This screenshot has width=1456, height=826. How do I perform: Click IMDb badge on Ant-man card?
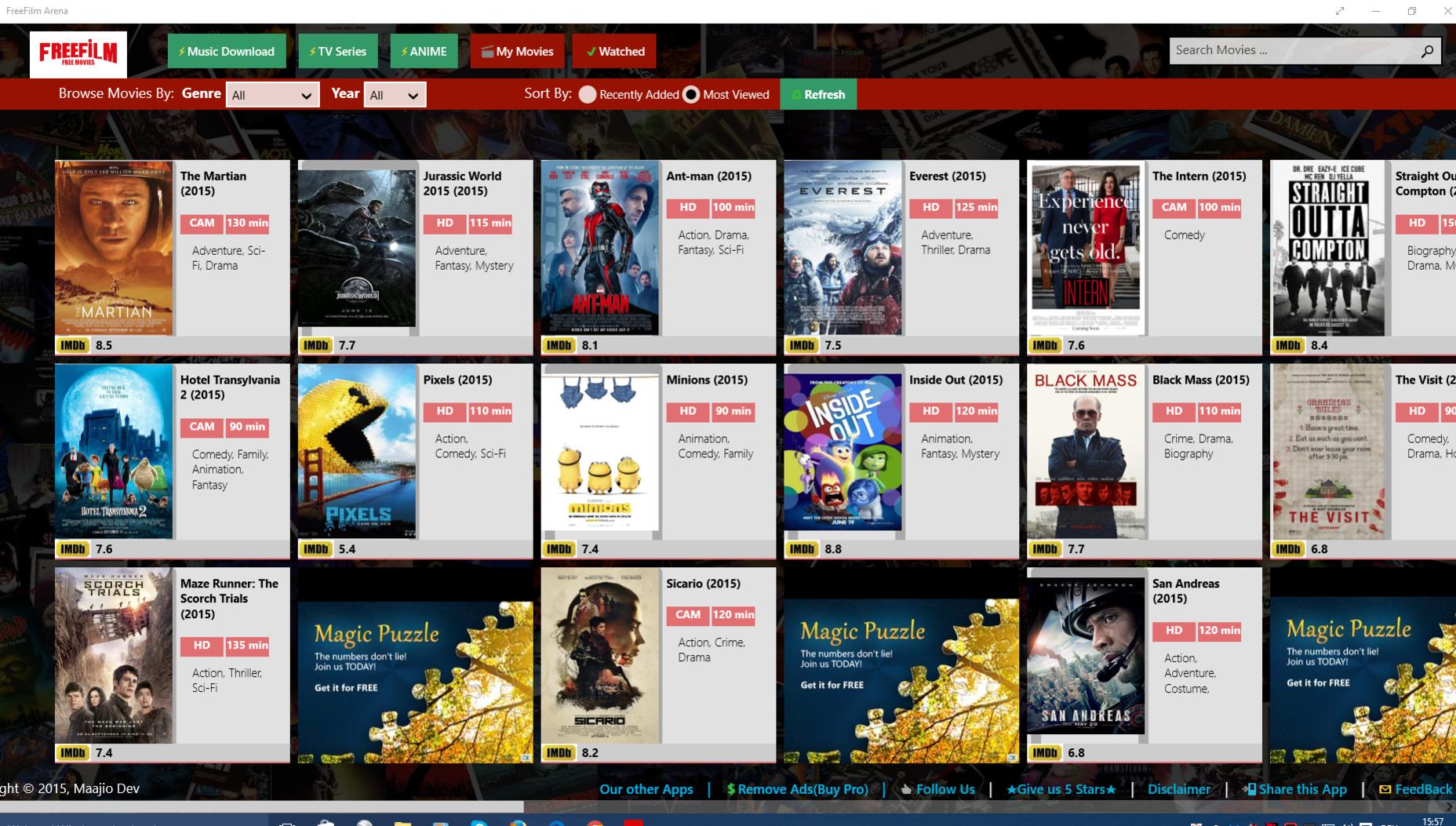click(x=559, y=345)
